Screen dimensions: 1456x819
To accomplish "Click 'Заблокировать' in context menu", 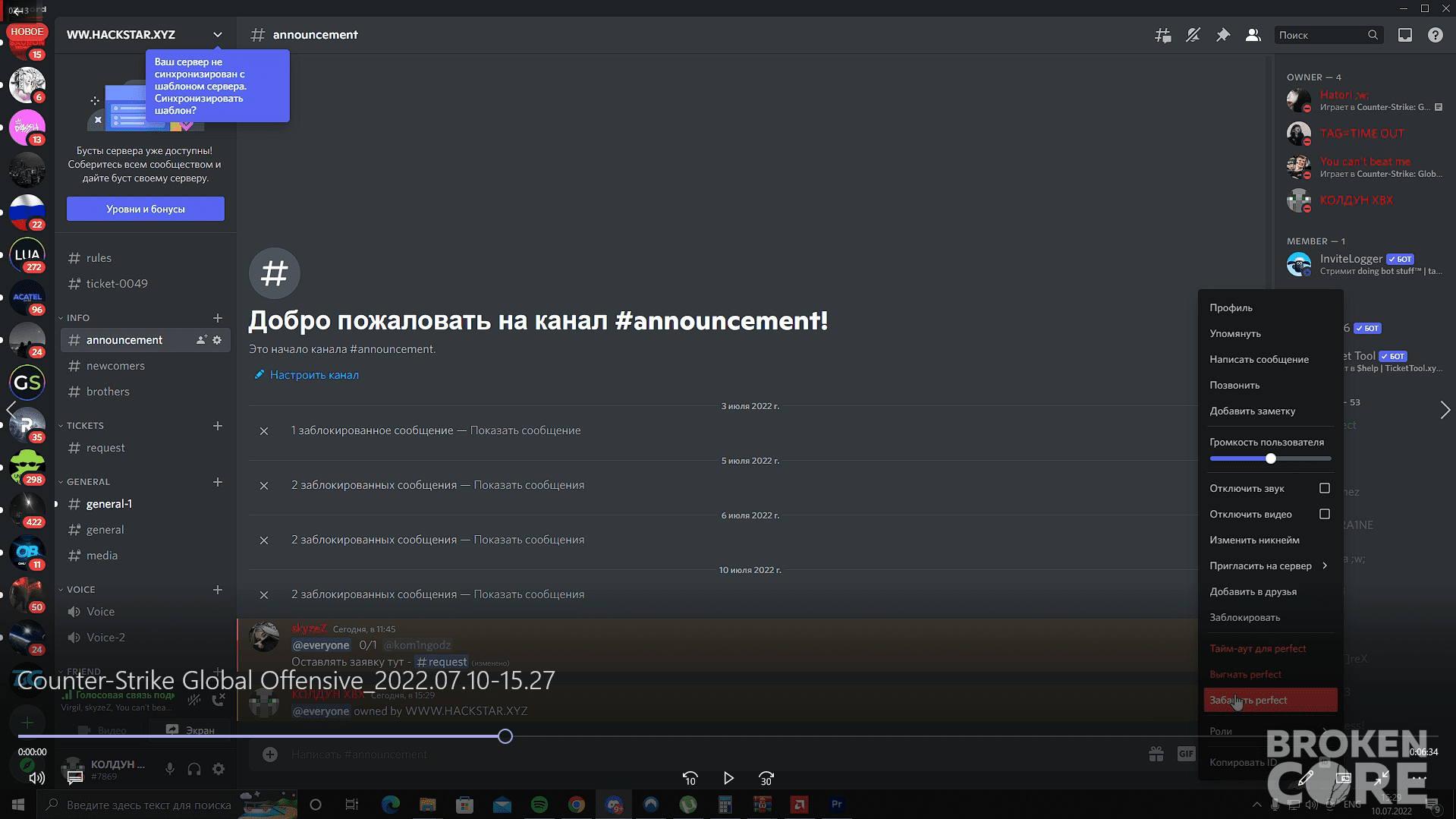I will (1269, 617).
